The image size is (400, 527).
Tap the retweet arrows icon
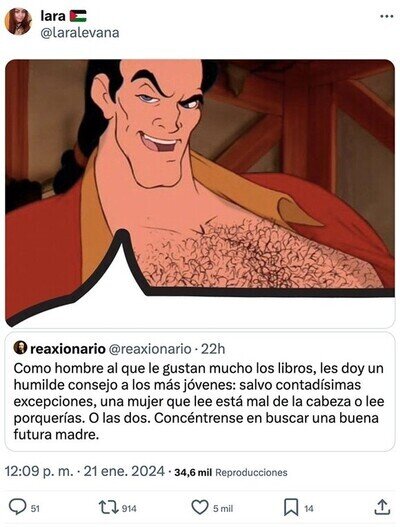point(109,507)
